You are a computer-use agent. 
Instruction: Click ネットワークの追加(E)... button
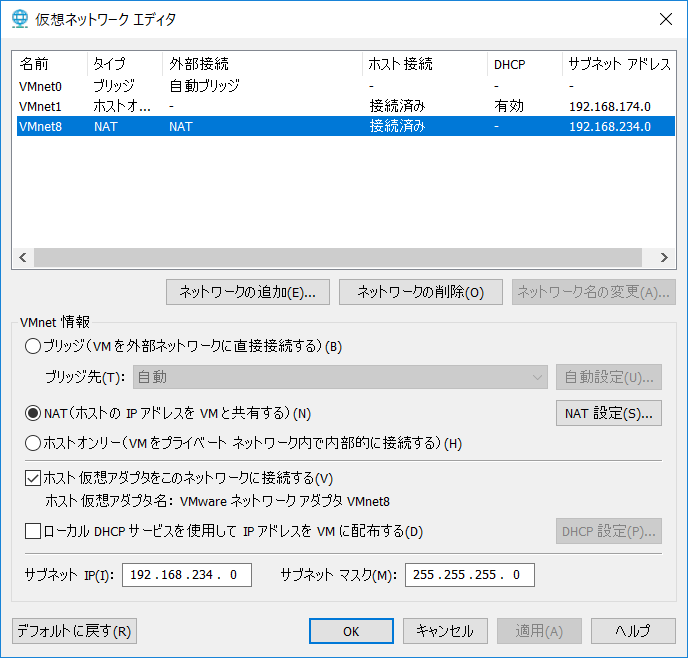pos(248,292)
